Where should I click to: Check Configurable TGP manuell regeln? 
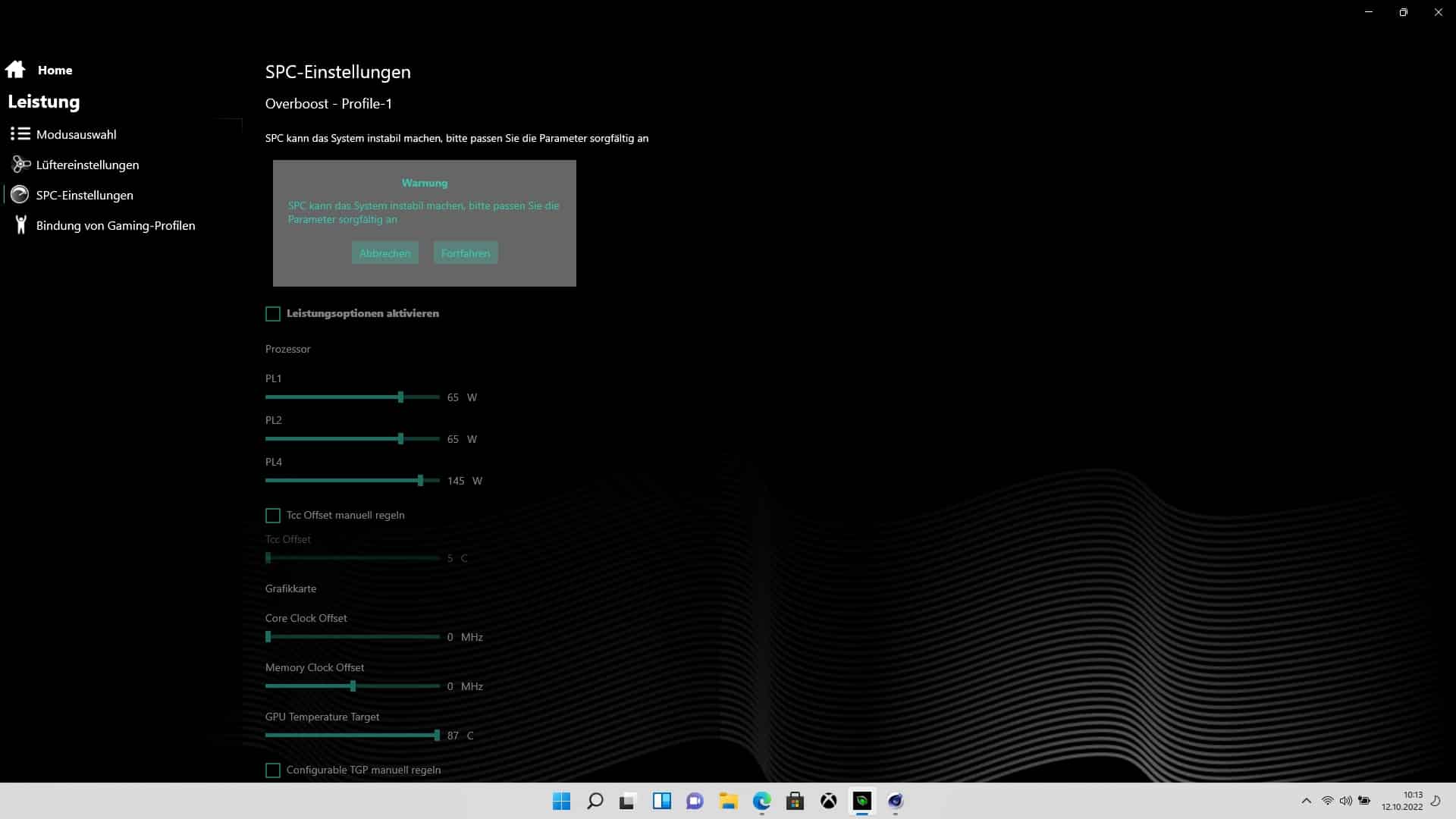click(273, 770)
